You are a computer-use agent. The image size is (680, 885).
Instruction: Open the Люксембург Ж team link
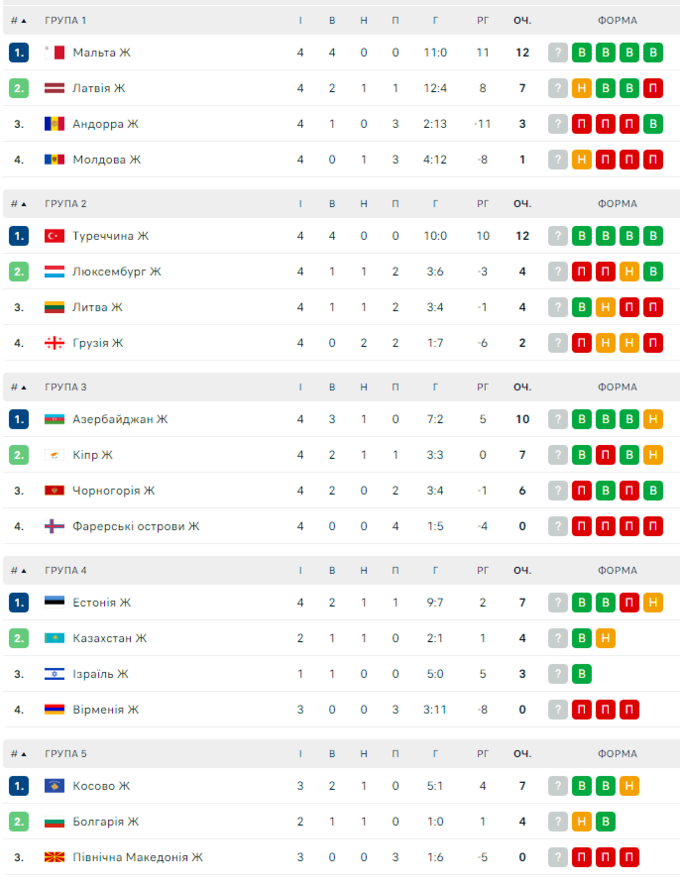[116, 272]
